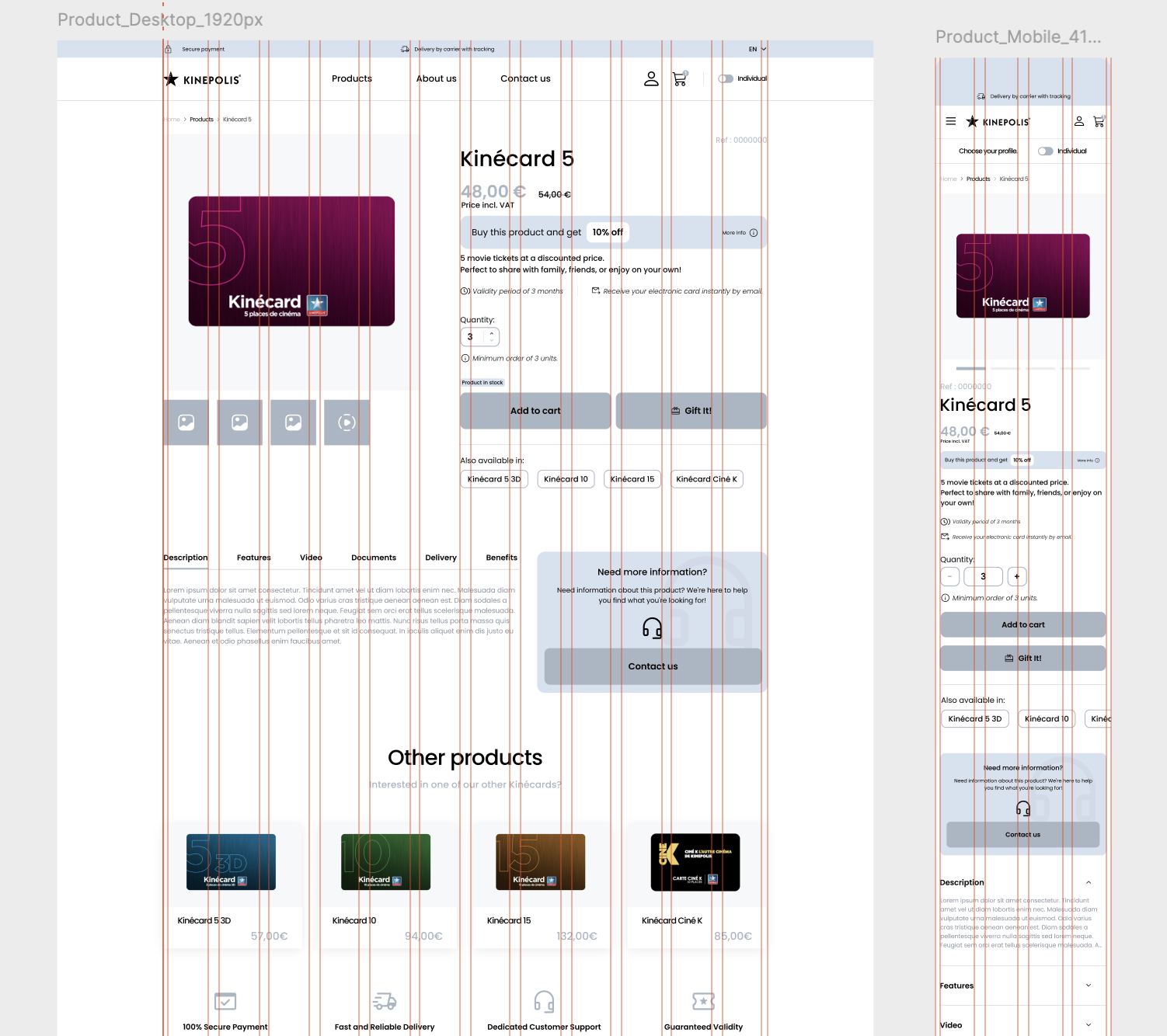Open the user account icon in desktop header
The image size is (1167, 1036).
pyautogui.click(x=651, y=78)
